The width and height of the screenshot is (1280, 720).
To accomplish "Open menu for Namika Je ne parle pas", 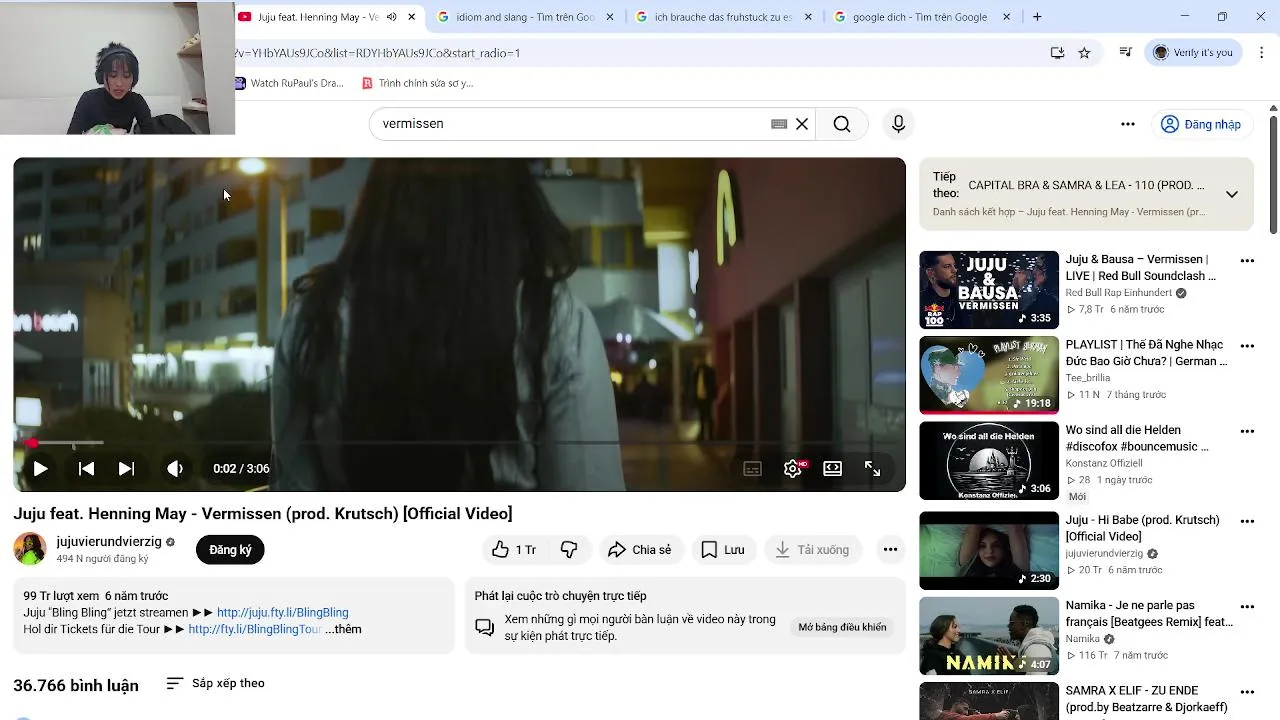I will [x=1247, y=607].
